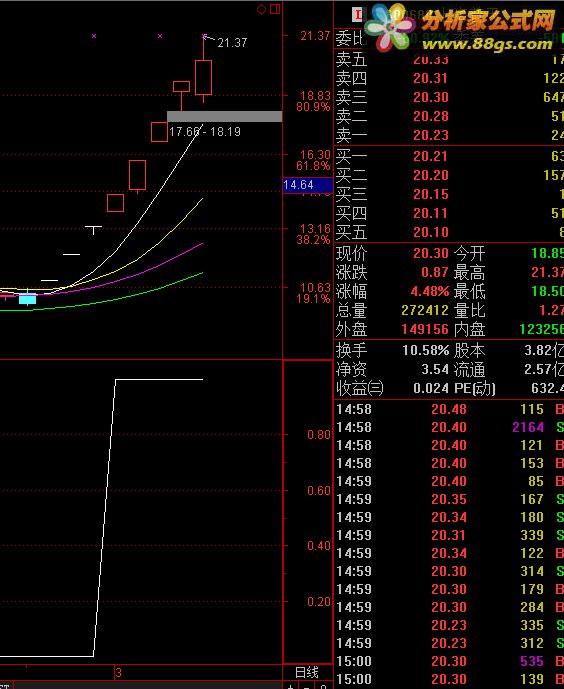Click the 0.80 indicator scale label
Image resolution: width=564 pixels, height=689 pixels.
coord(318,435)
